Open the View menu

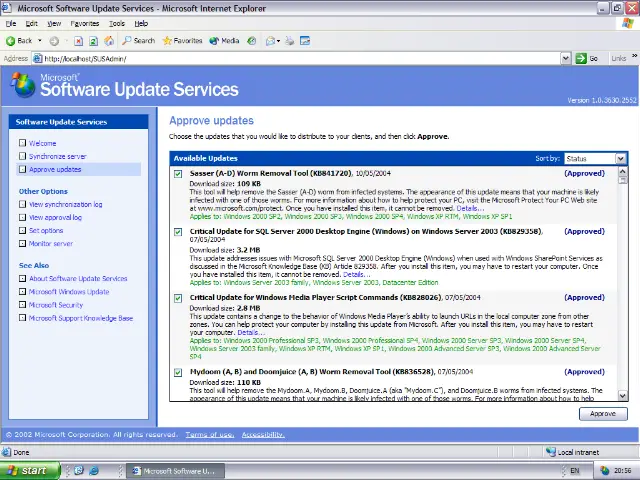click(54, 24)
